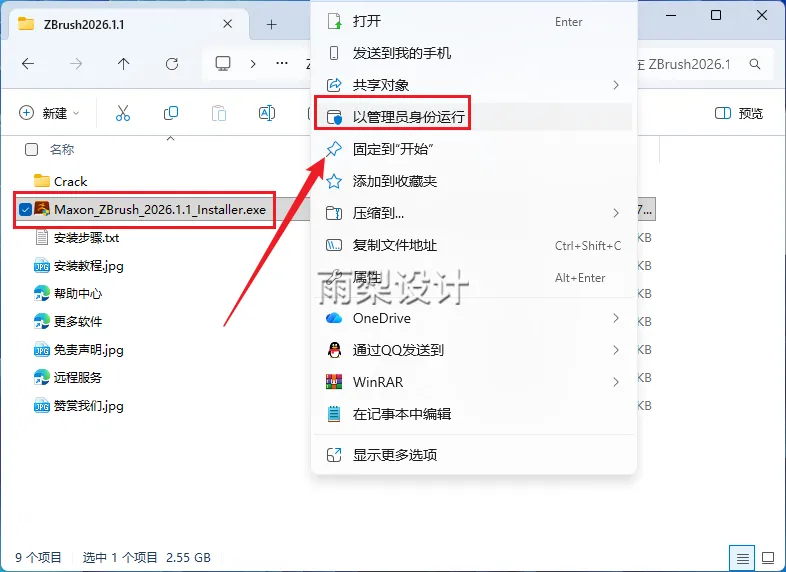Expand the OneDrive submenu arrow

point(616,318)
